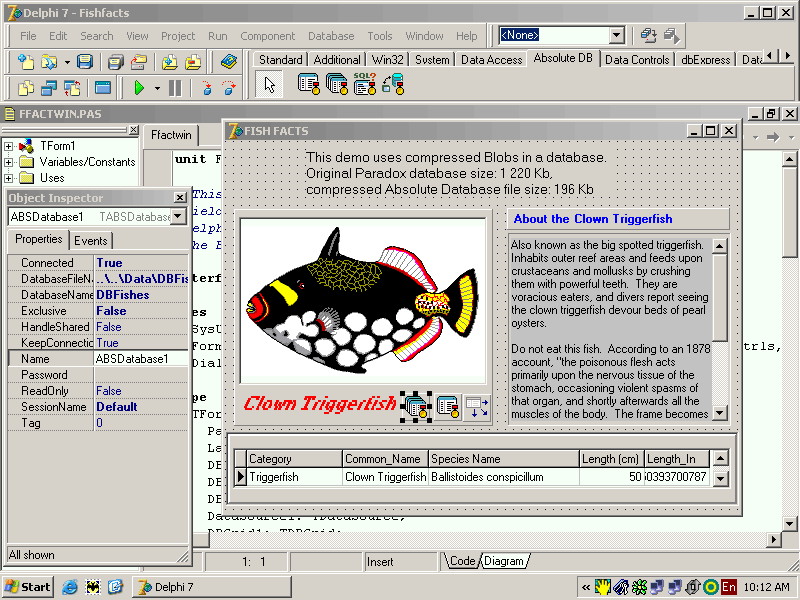Image resolution: width=800 pixels, height=600 pixels.
Task: Open the Database menu
Action: [x=331, y=35]
